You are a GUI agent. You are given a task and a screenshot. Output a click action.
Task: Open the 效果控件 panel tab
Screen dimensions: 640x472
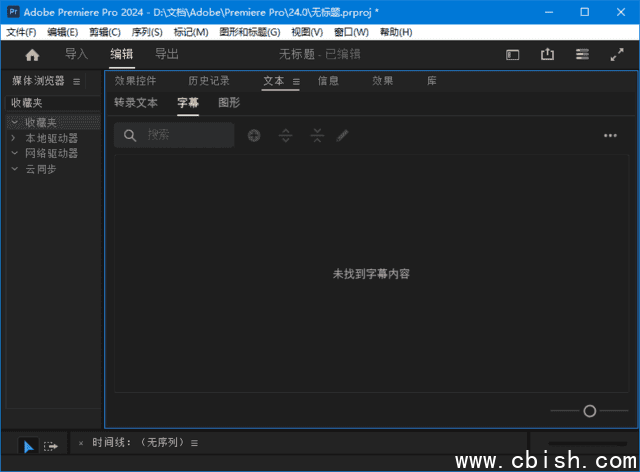(x=135, y=81)
